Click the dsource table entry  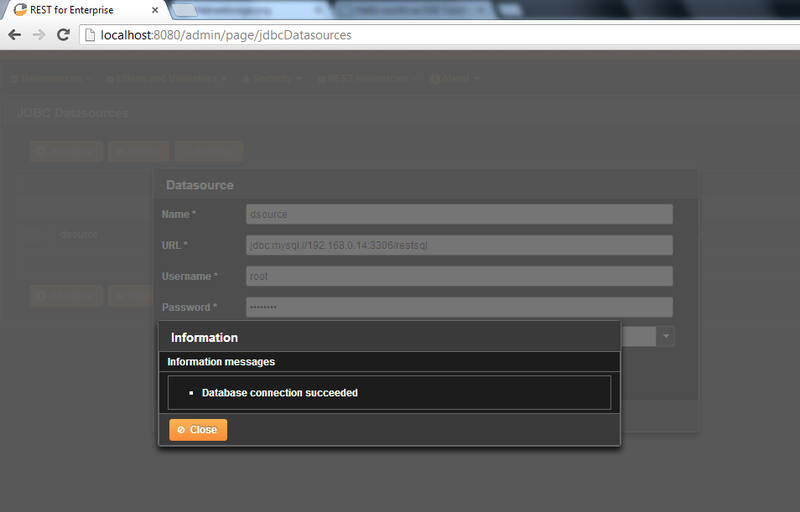(79, 235)
